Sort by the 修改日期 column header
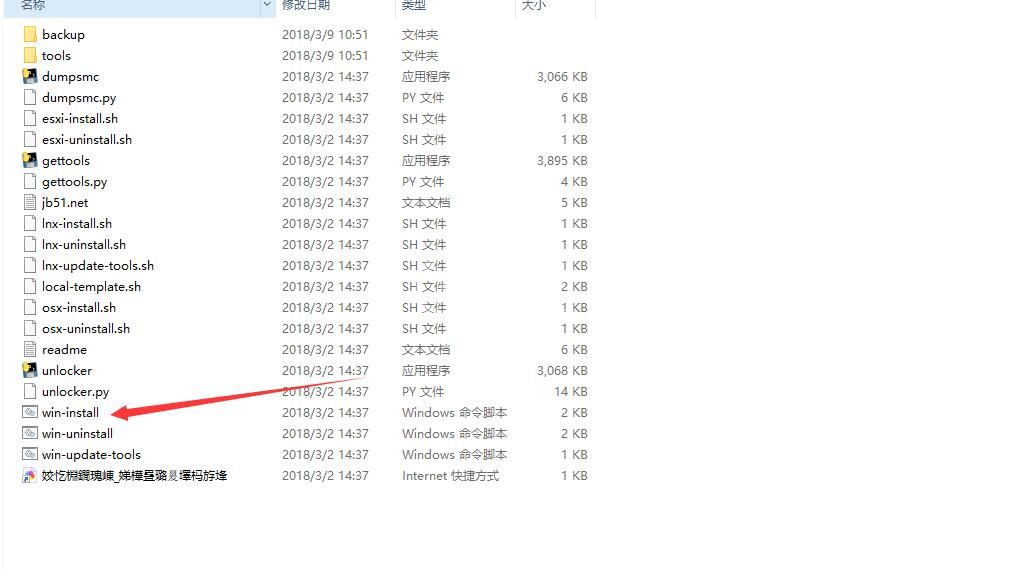This screenshot has width=1022, height=570. coord(306,5)
